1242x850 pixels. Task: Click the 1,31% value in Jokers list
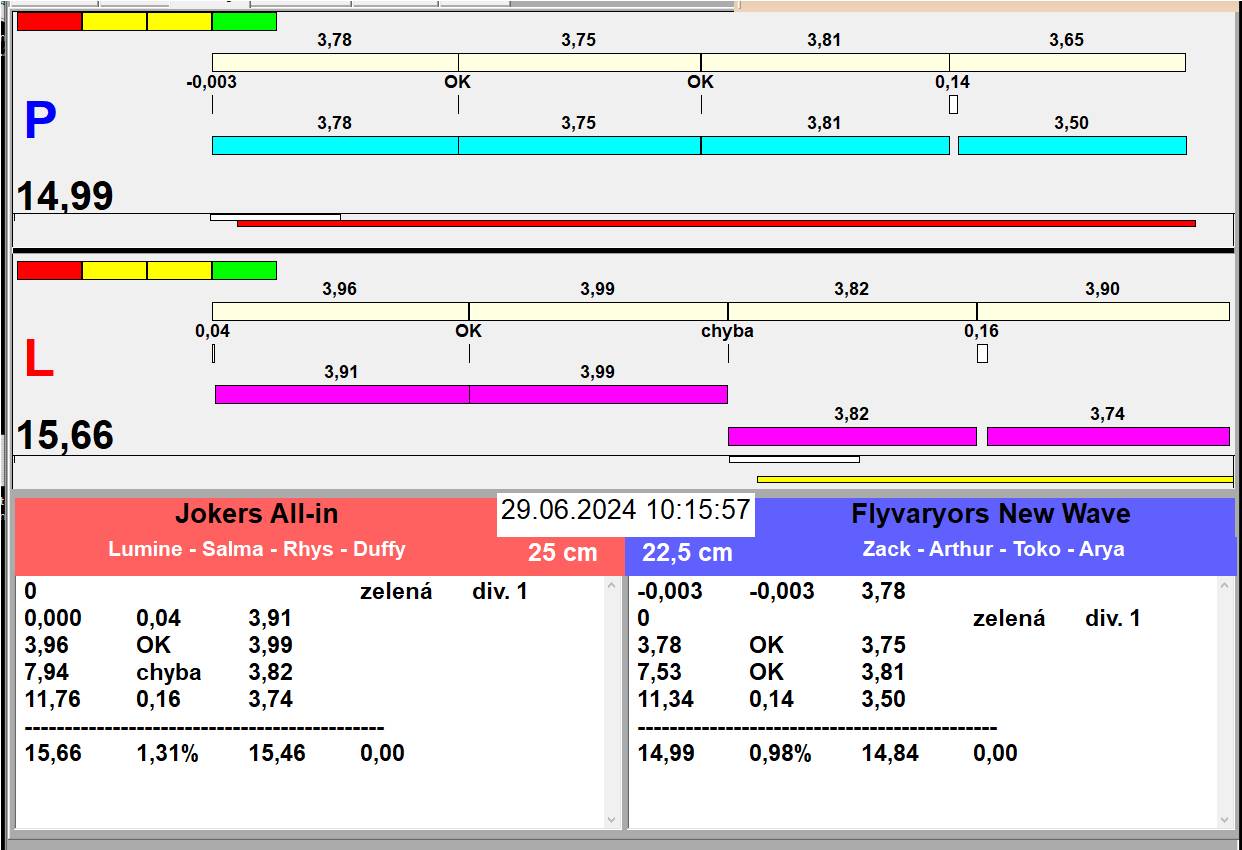click(168, 753)
